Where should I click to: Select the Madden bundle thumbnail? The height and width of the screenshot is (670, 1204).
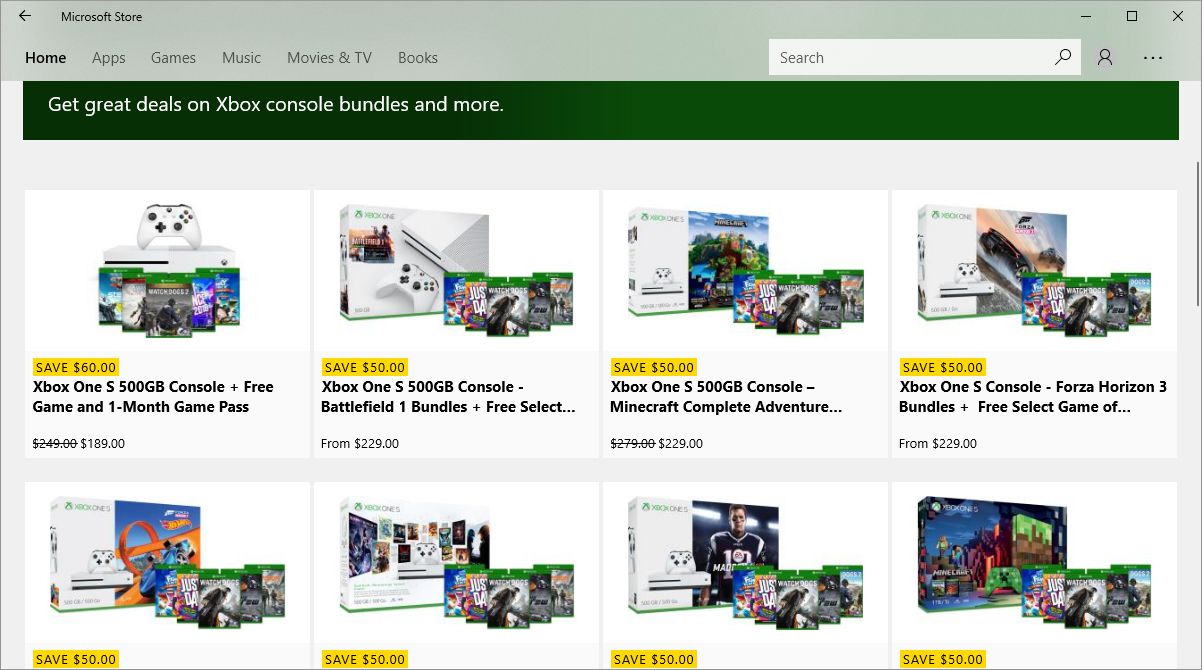[x=745, y=562]
